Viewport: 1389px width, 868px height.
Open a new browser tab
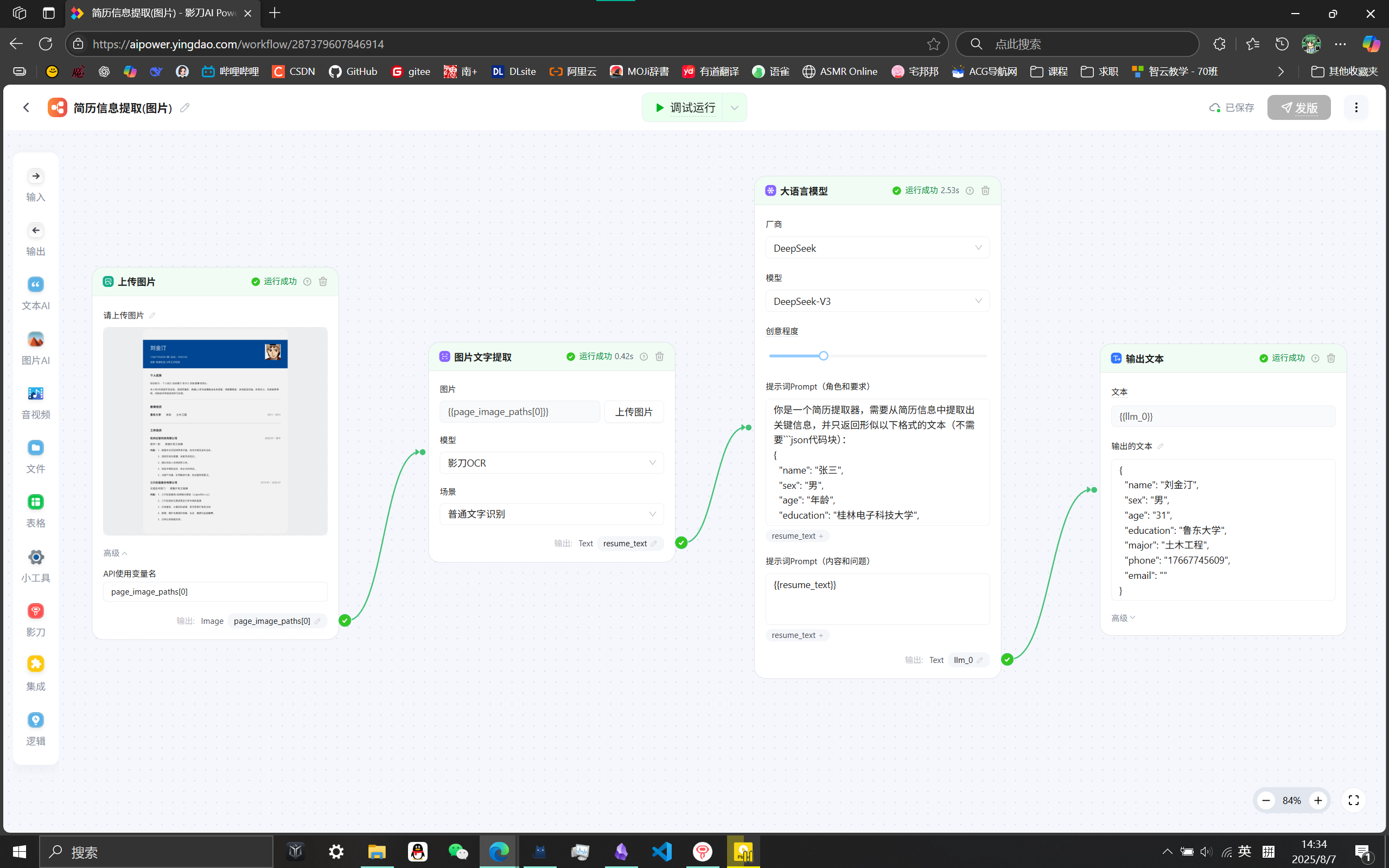coord(275,13)
